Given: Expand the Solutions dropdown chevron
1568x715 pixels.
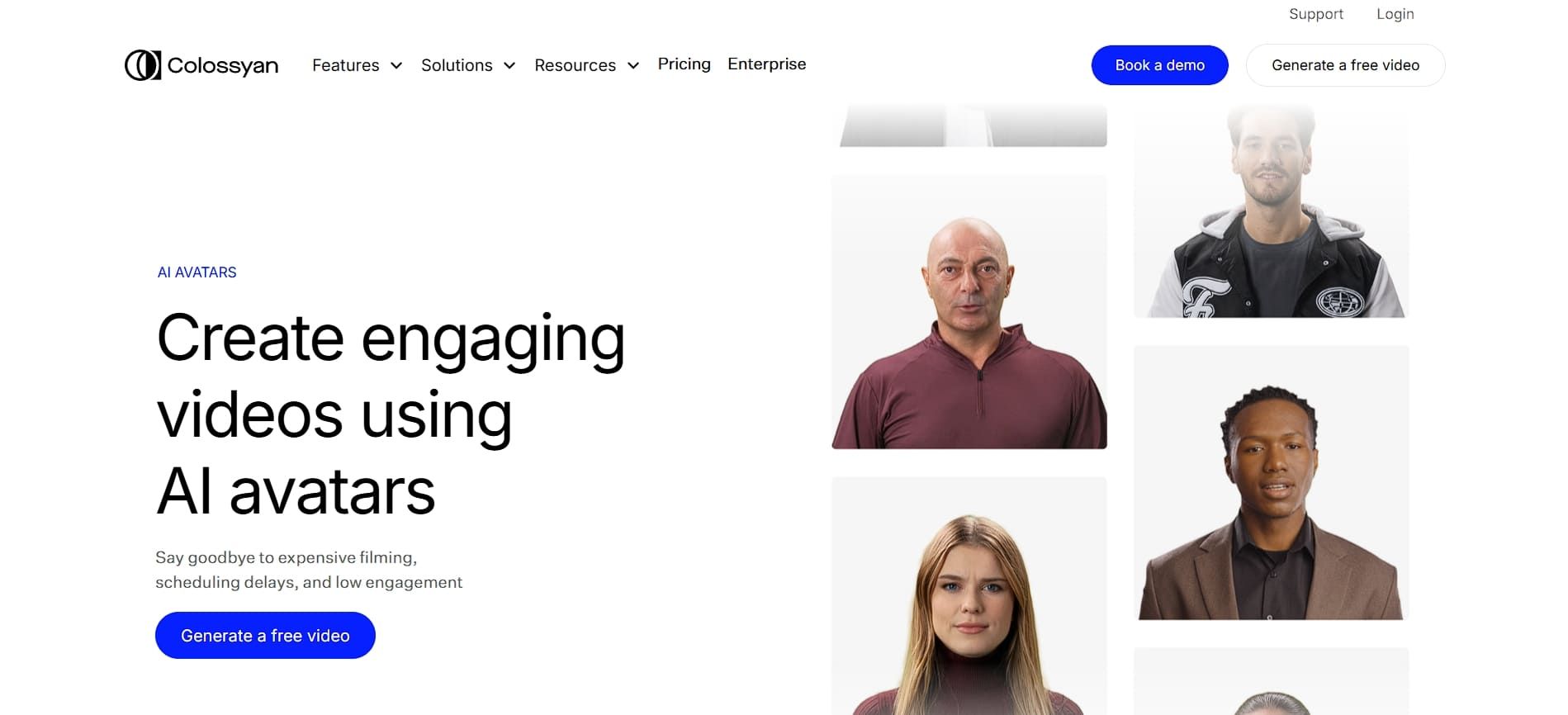Looking at the screenshot, I should [509, 66].
